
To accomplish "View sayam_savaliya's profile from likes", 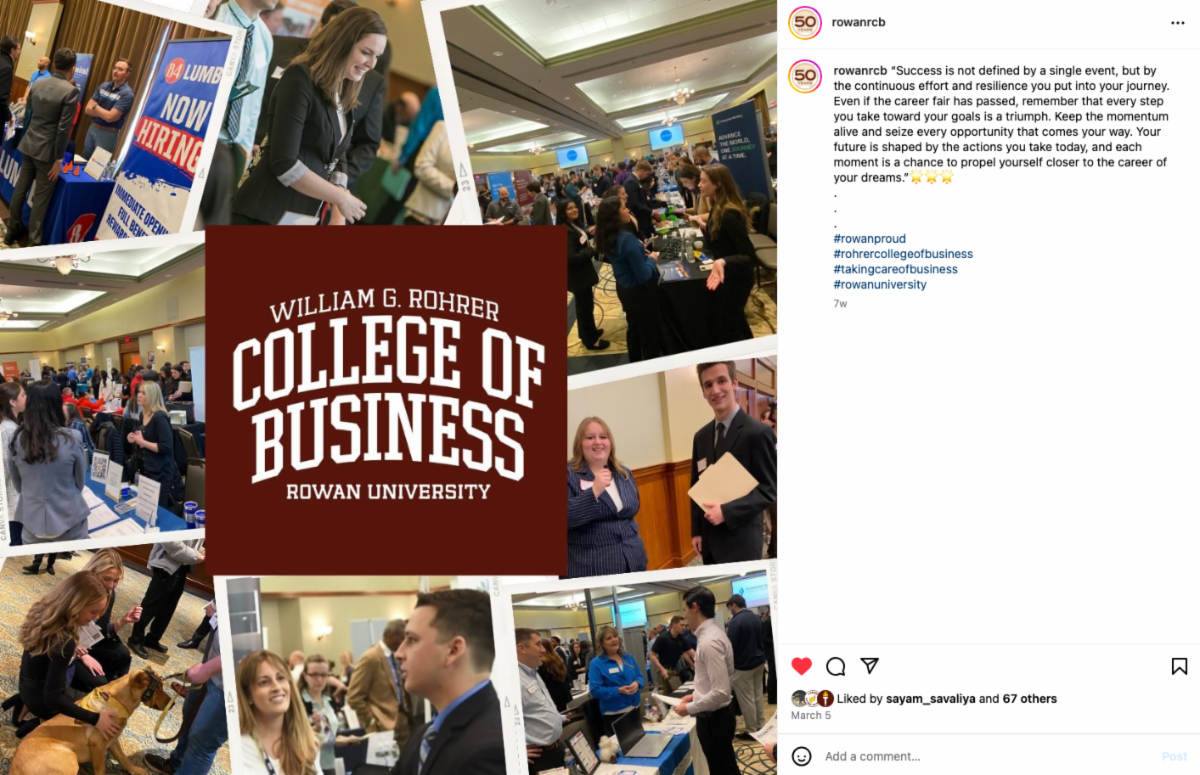I will coord(931,699).
